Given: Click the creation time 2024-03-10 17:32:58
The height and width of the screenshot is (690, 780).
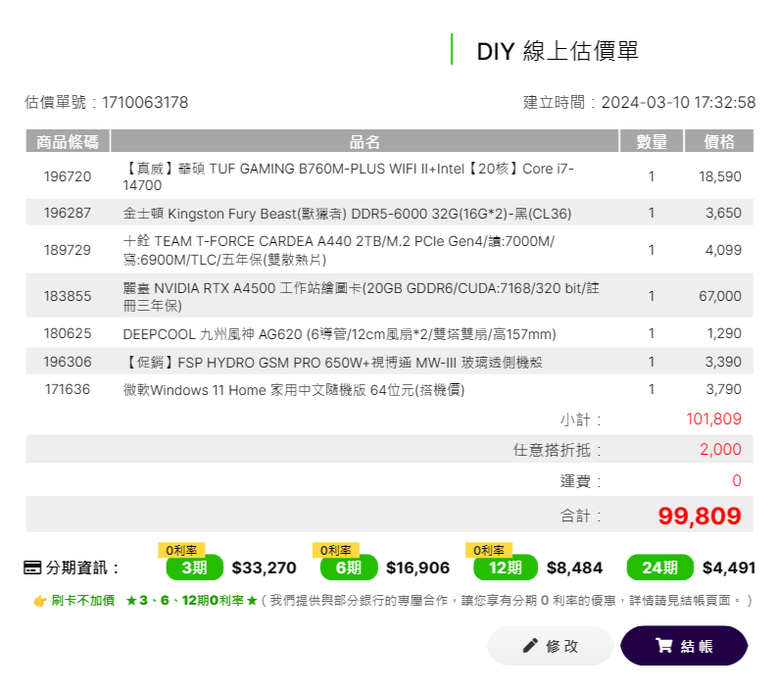Looking at the screenshot, I should [679, 102].
